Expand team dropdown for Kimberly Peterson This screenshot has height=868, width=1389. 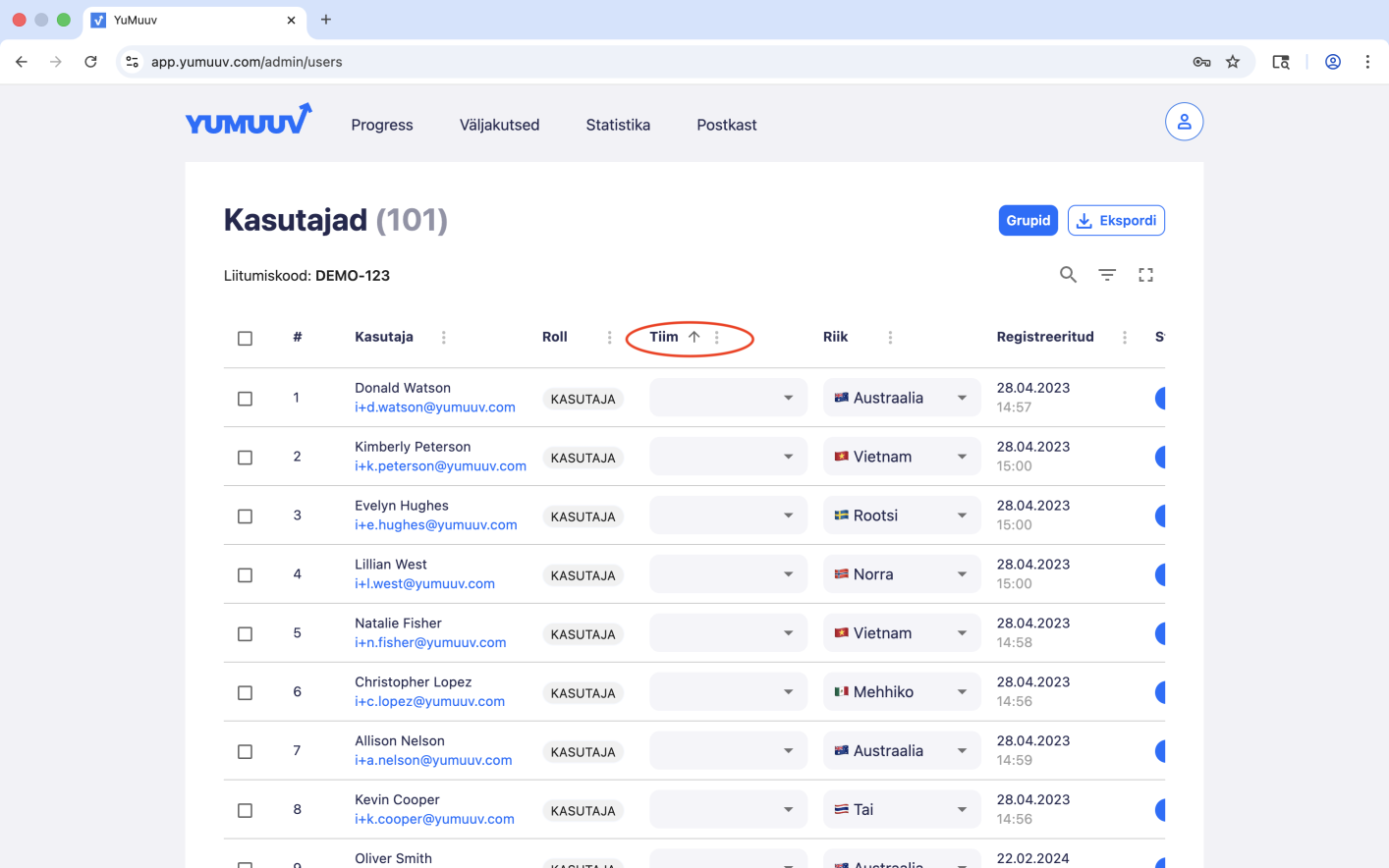pos(728,457)
